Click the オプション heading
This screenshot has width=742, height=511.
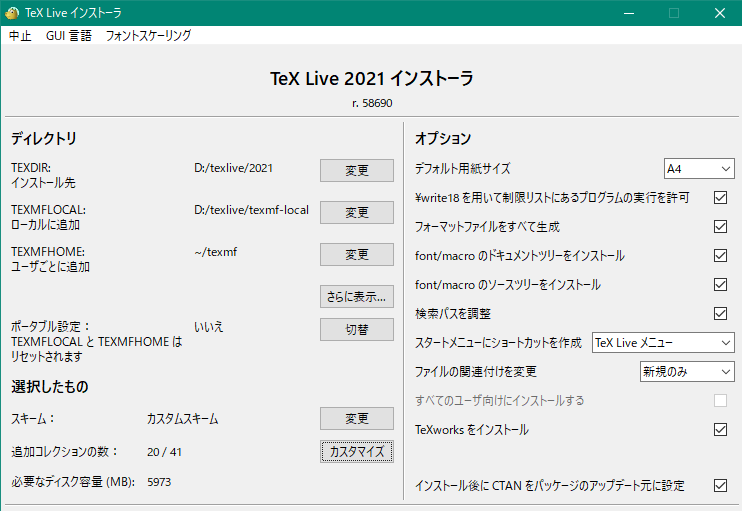(443, 138)
